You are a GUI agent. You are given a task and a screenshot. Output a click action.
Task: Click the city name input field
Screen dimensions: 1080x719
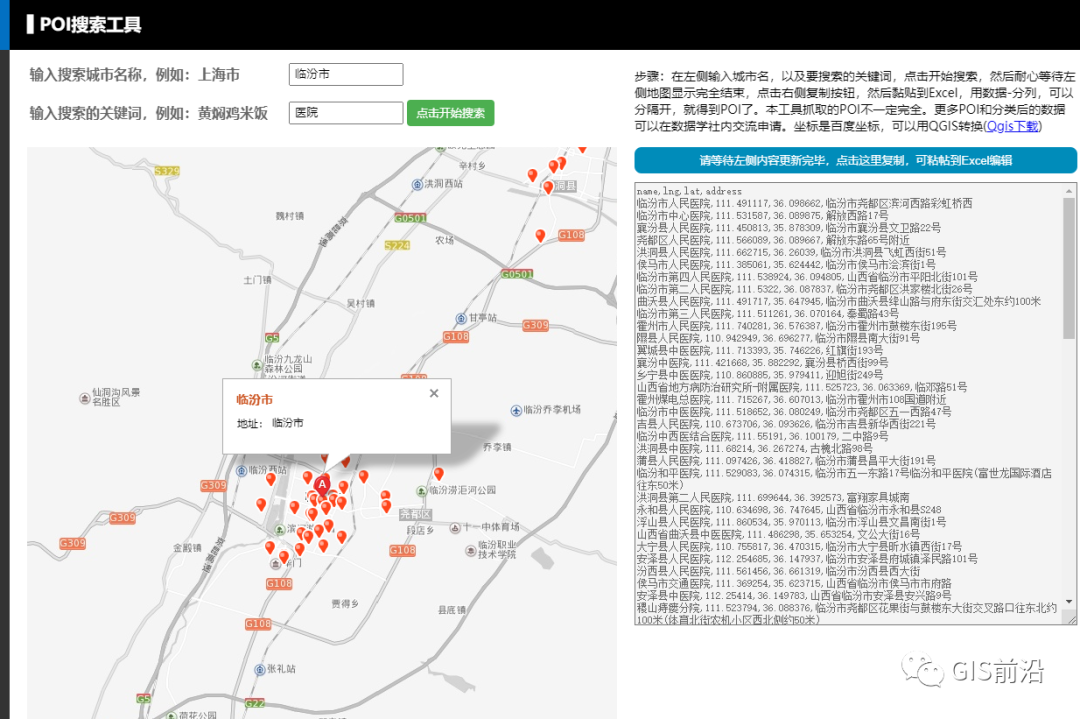(x=346, y=74)
